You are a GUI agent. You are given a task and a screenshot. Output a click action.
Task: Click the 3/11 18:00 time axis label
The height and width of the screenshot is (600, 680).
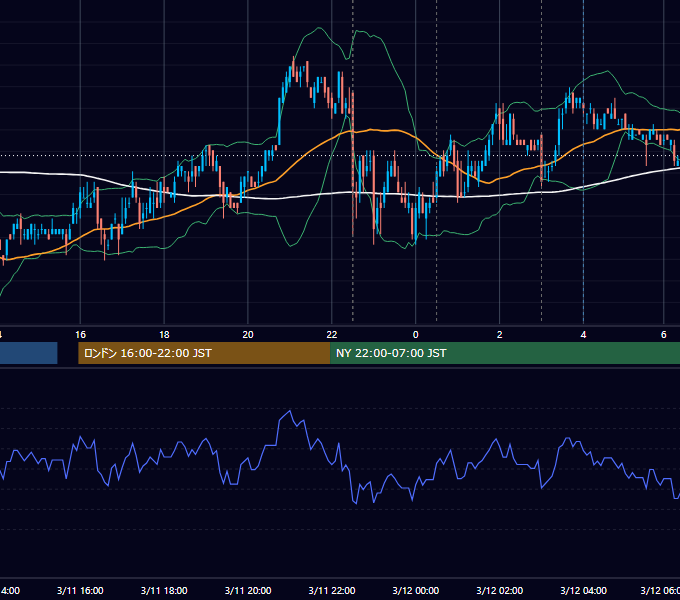coord(164,590)
